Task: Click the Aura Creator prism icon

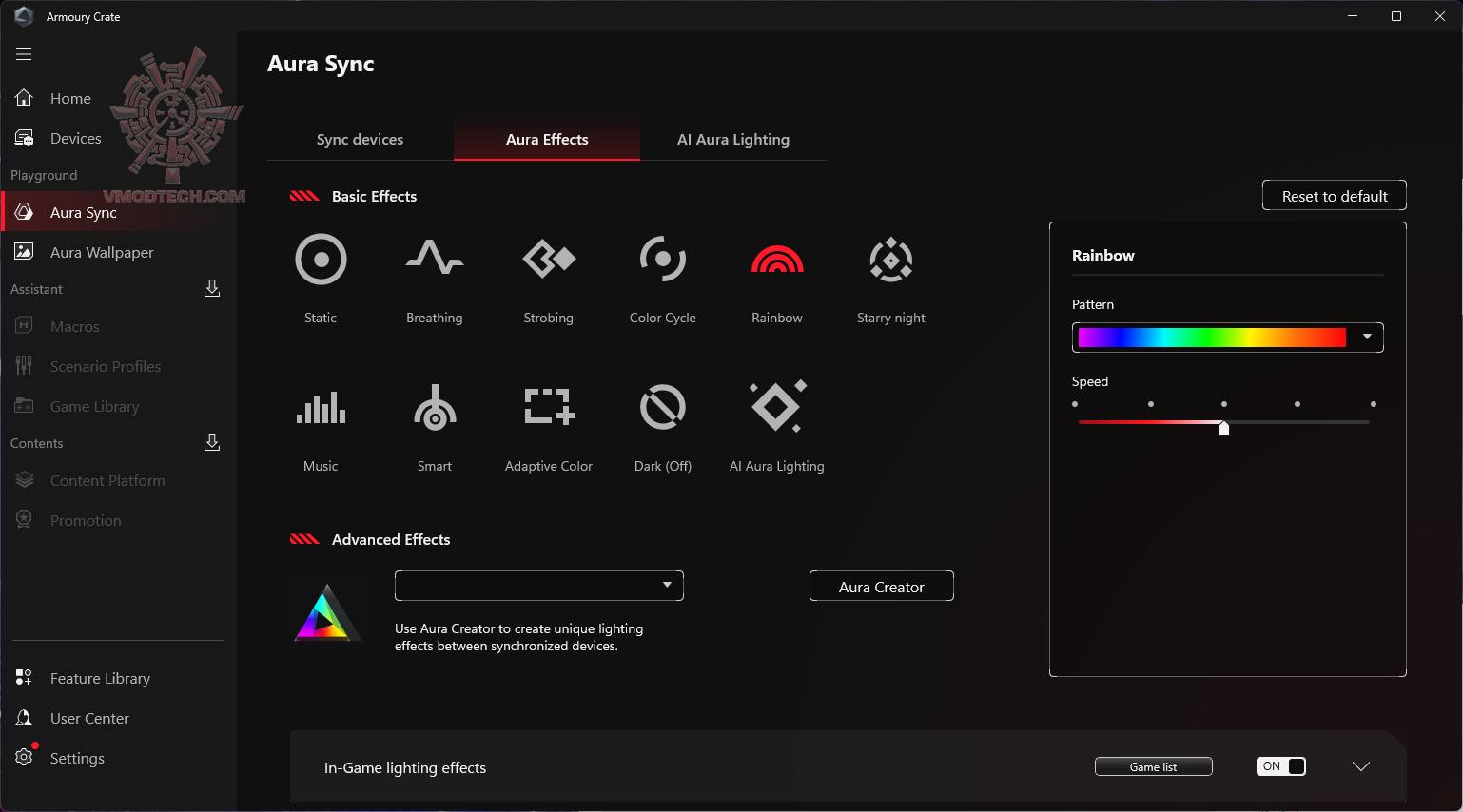Action: tap(327, 611)
